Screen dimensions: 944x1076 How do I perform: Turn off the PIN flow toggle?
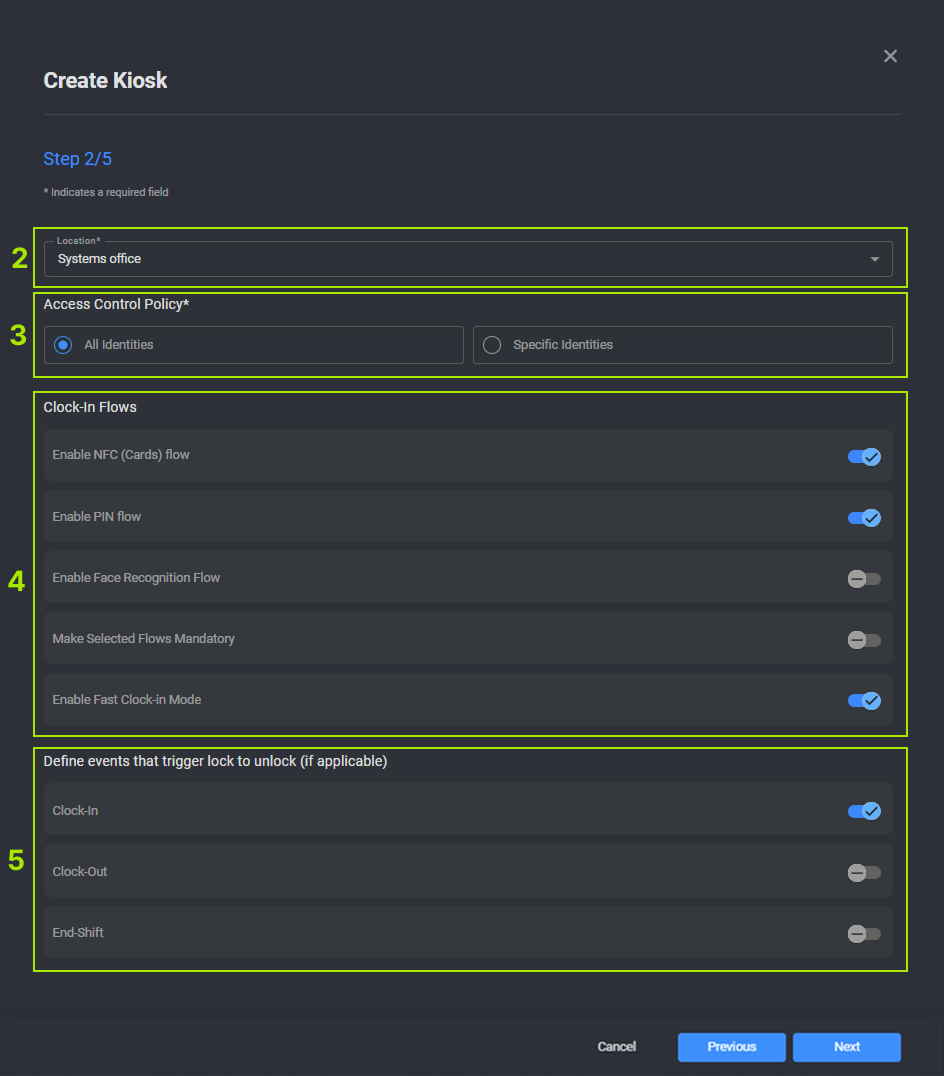864,518
